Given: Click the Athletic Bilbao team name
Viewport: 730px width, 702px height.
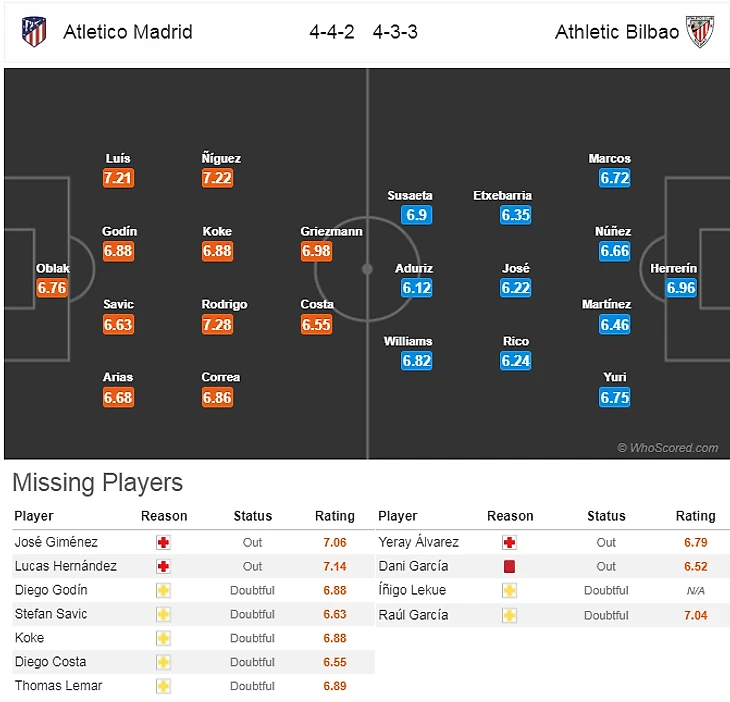Looking at the screenshot, I should click(616, 32).
